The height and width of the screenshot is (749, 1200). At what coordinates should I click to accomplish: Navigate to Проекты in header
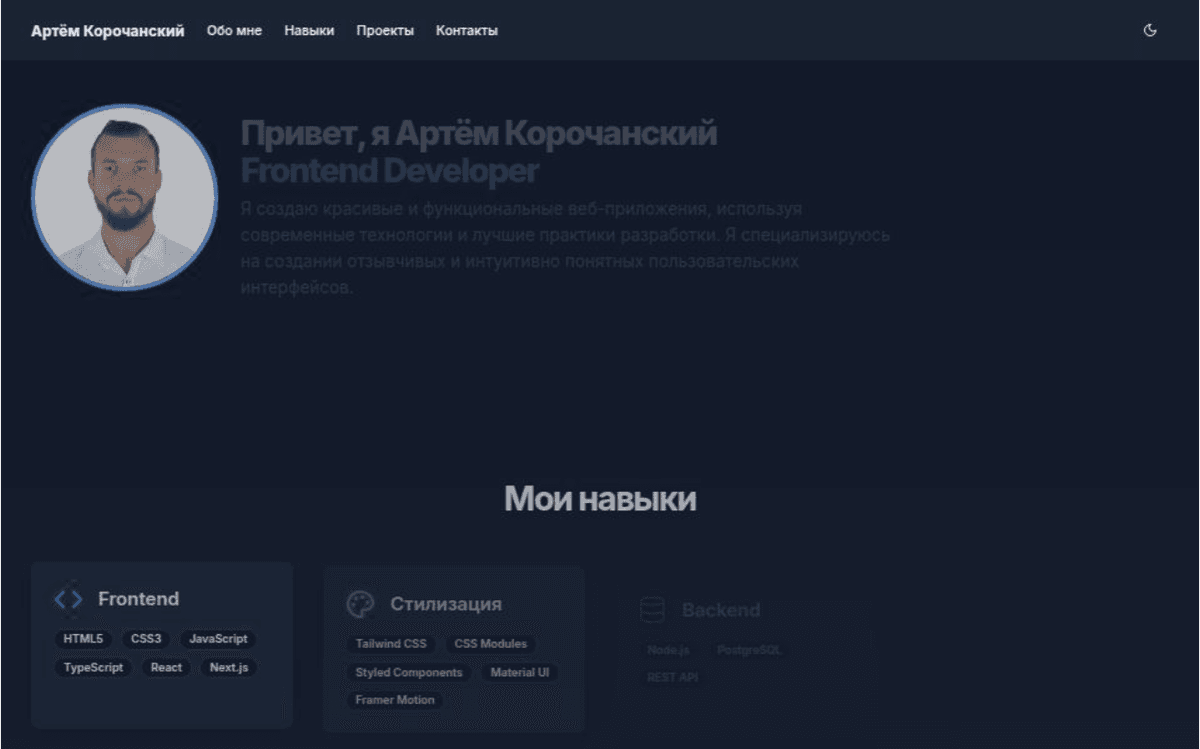pos(385,31)
